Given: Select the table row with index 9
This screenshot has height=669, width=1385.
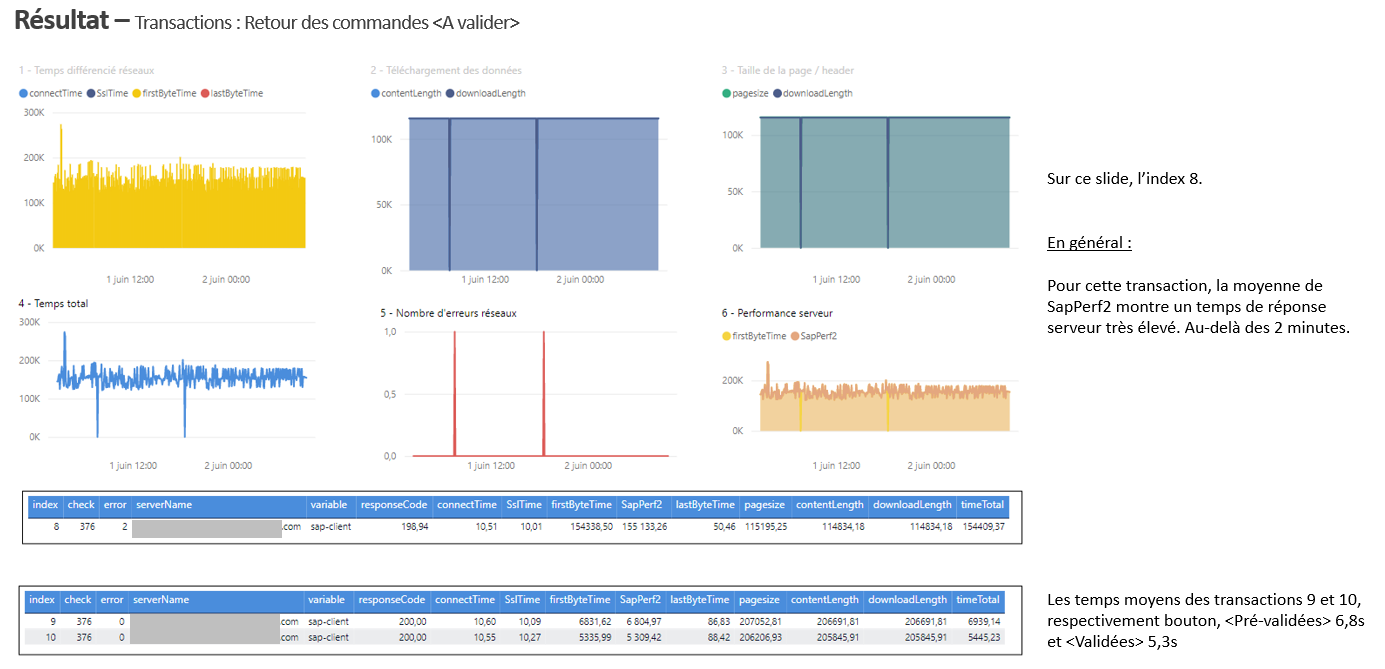Looking at the screenshot, I should [x=500, y=621].
